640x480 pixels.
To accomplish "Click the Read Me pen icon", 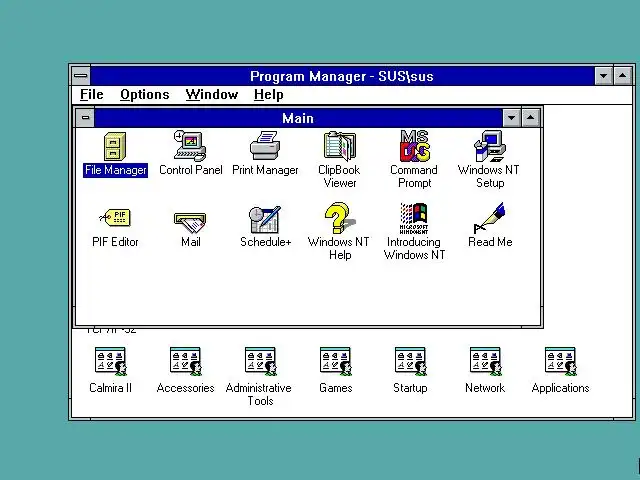I will tap(489, 218).
